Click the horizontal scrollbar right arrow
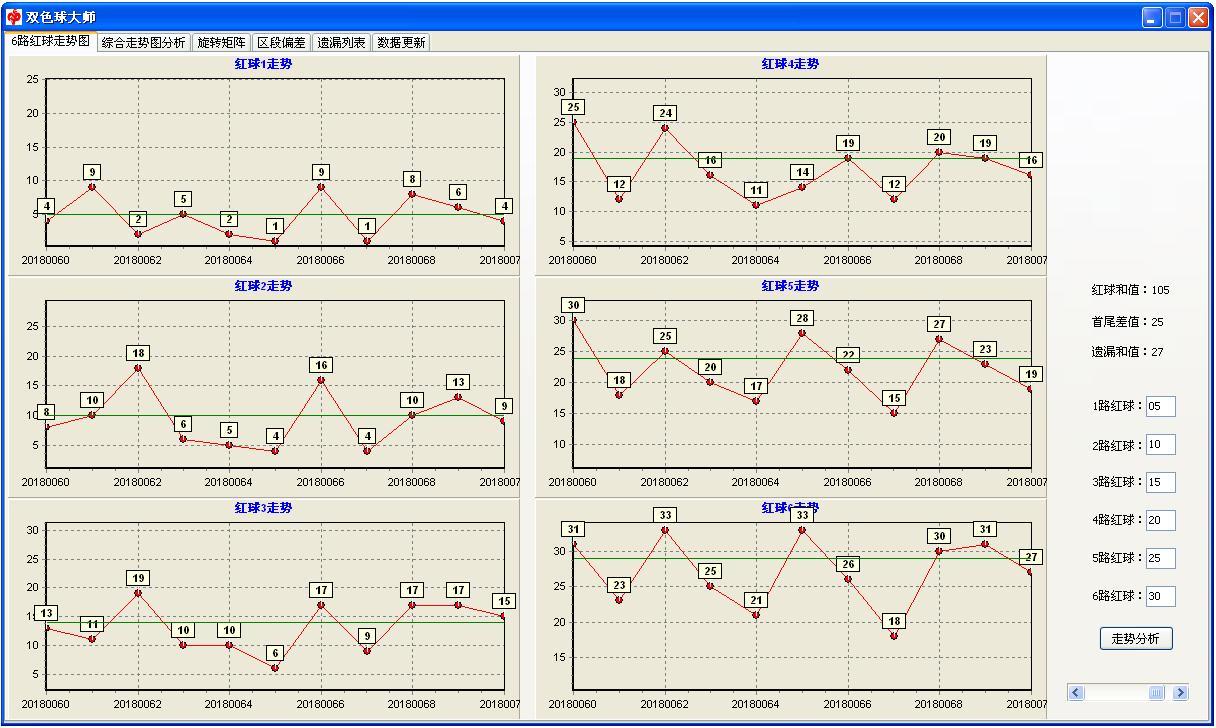The image size is (1216, 728). pyautogui.click(x=1180, y=692)
